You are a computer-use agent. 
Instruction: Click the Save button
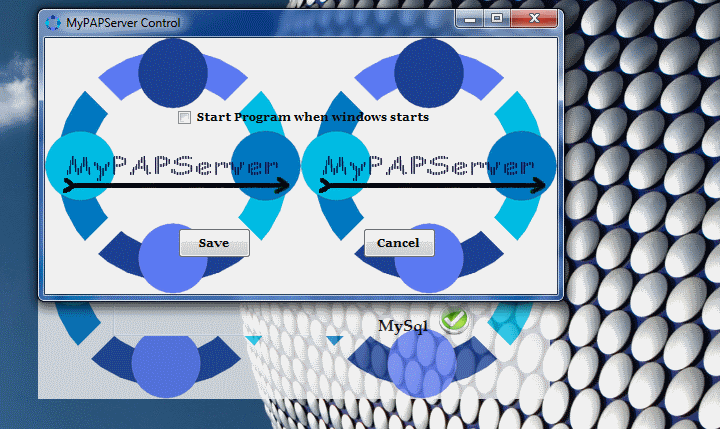[214, 243]
